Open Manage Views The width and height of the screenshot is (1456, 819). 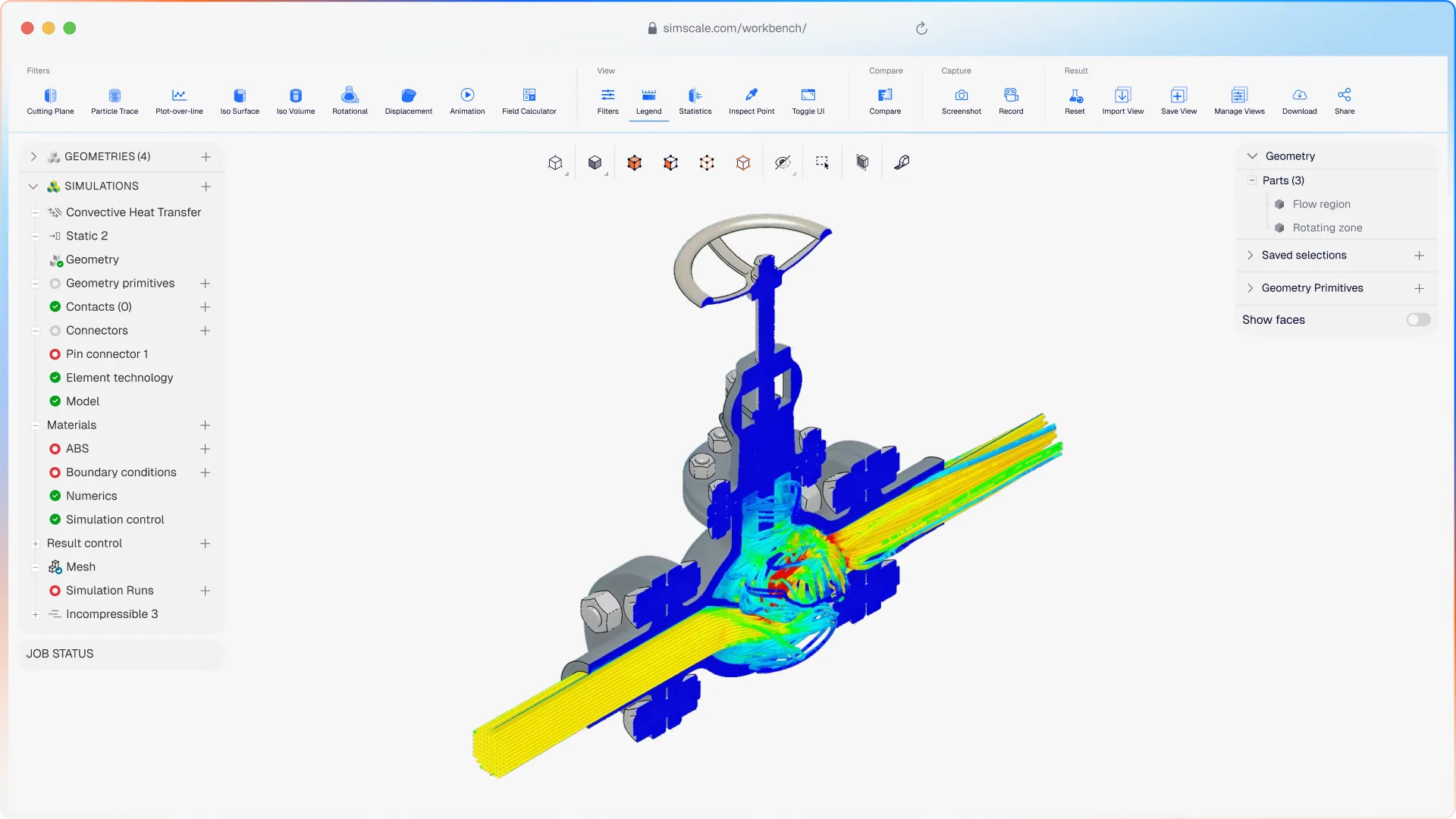pos(1239,102)
